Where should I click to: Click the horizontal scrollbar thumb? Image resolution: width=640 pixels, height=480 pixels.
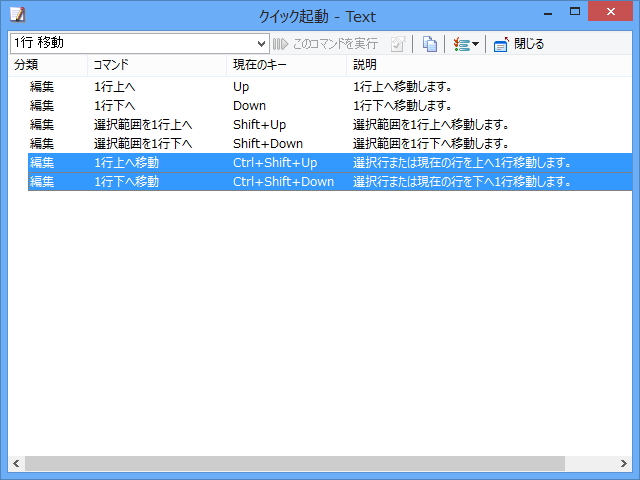(295, 463)
